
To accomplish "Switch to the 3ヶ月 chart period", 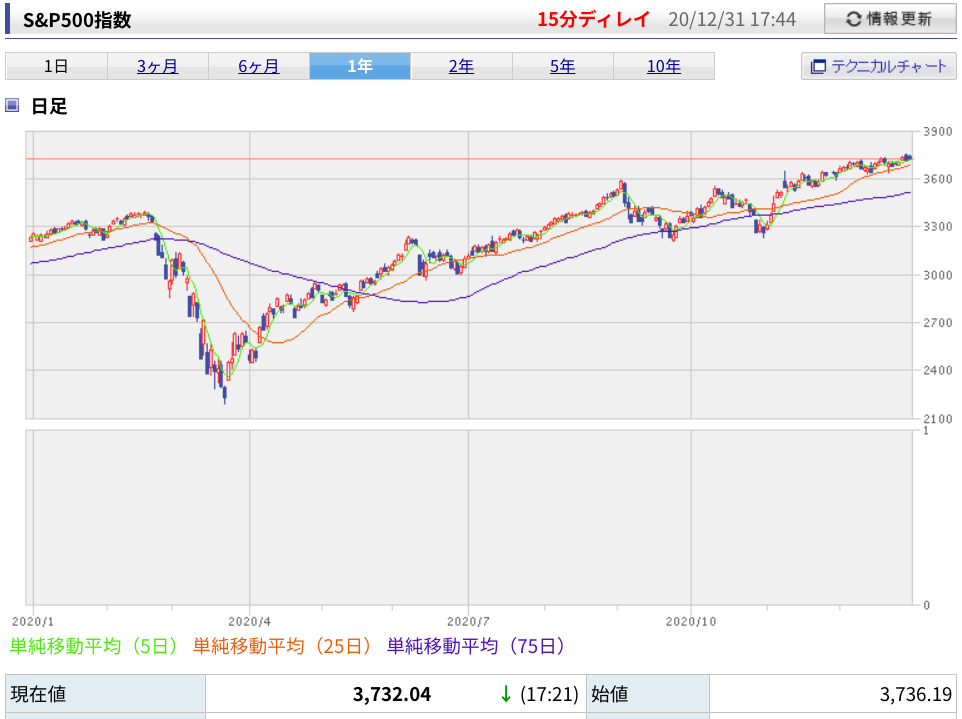I will pos(158,66).
